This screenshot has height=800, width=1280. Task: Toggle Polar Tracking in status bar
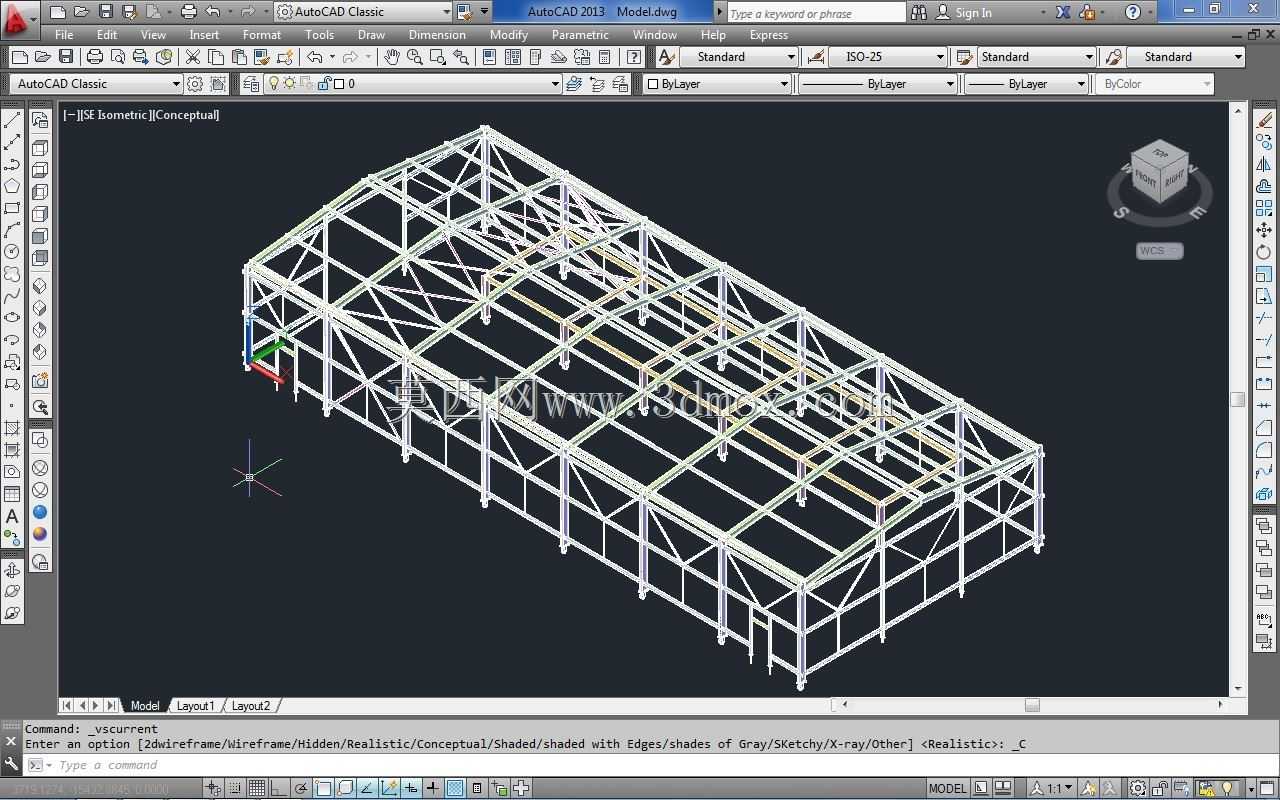301,788
